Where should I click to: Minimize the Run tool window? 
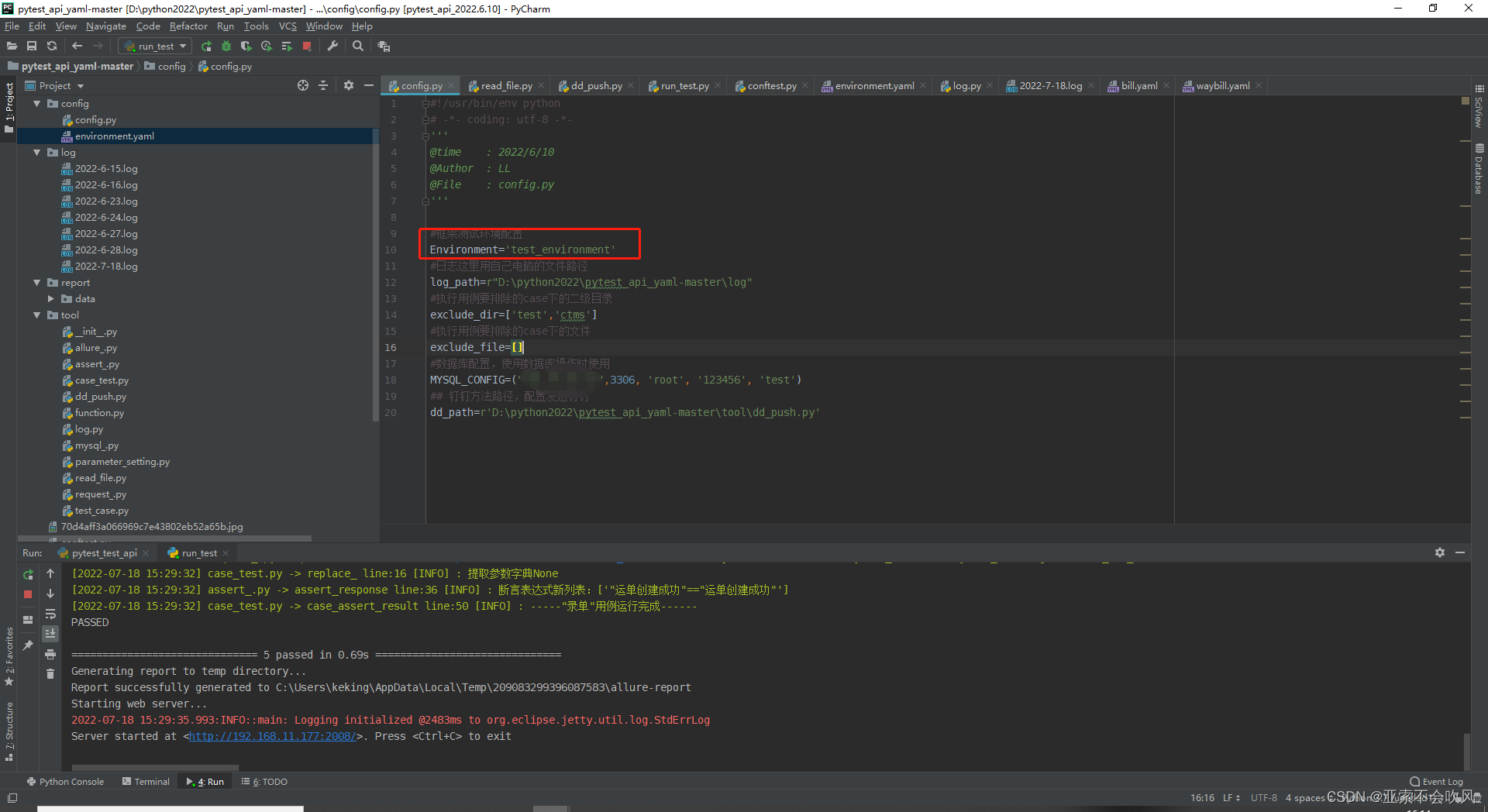point(1460,552)
